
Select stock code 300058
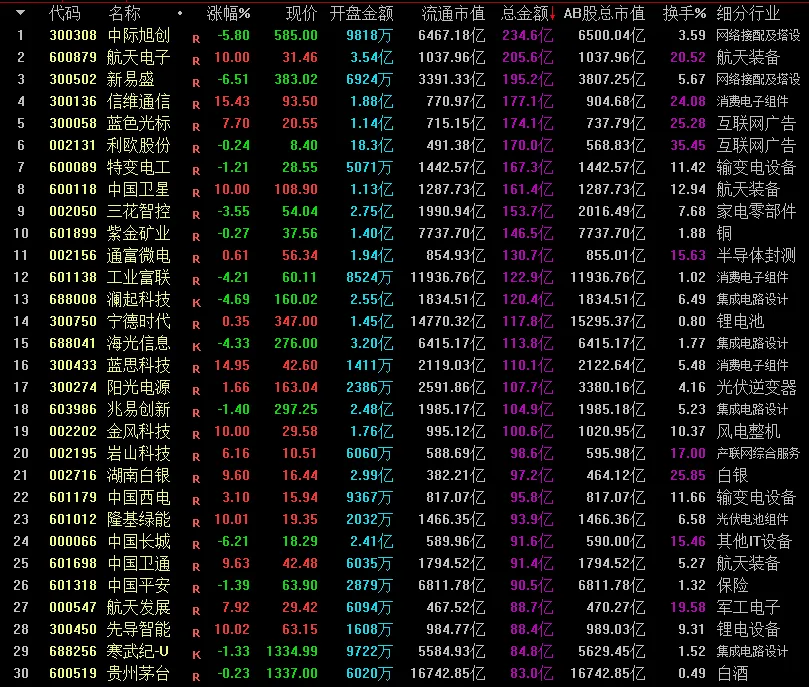[73, 123]
